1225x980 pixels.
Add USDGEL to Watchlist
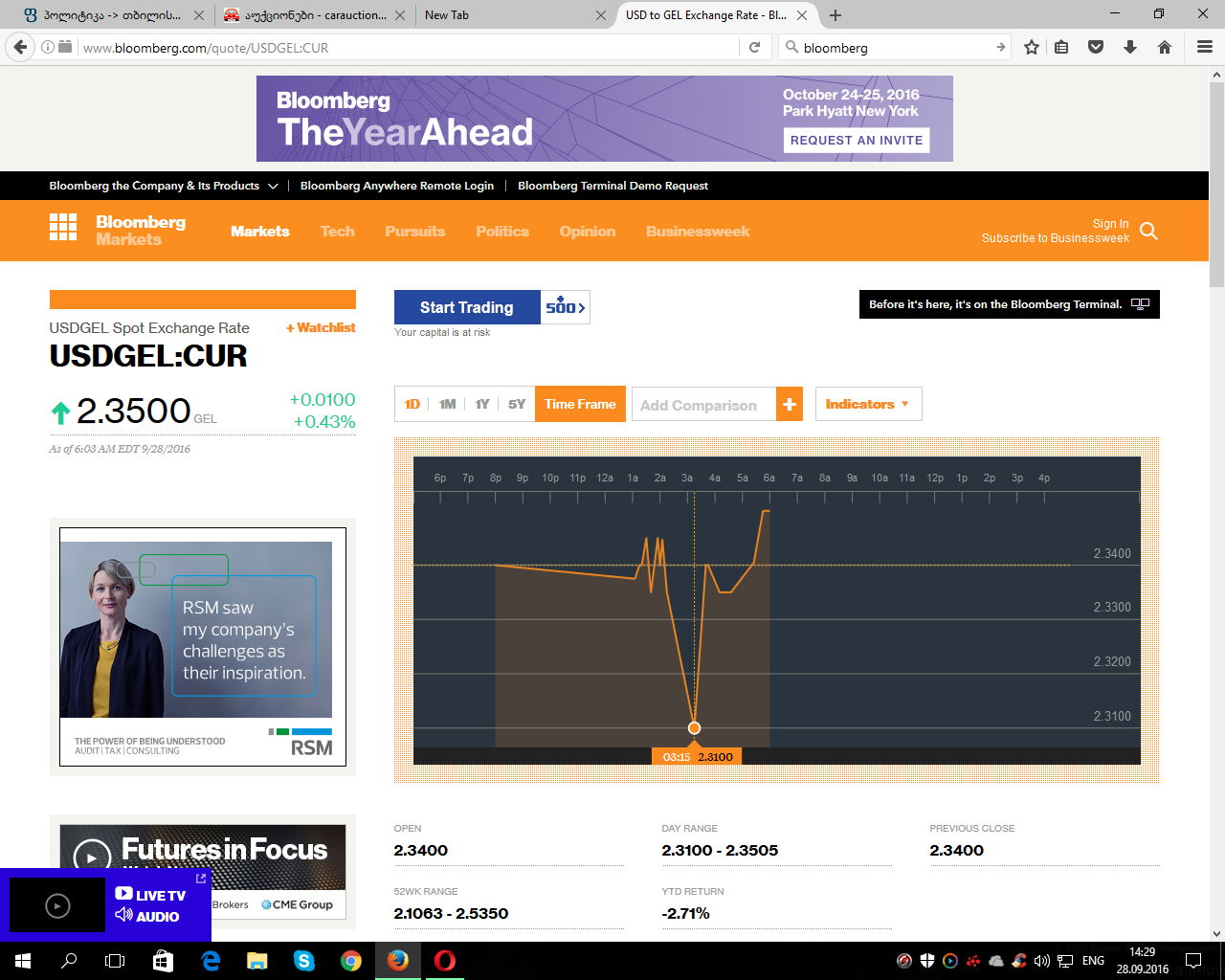click(x=321, y=327)
